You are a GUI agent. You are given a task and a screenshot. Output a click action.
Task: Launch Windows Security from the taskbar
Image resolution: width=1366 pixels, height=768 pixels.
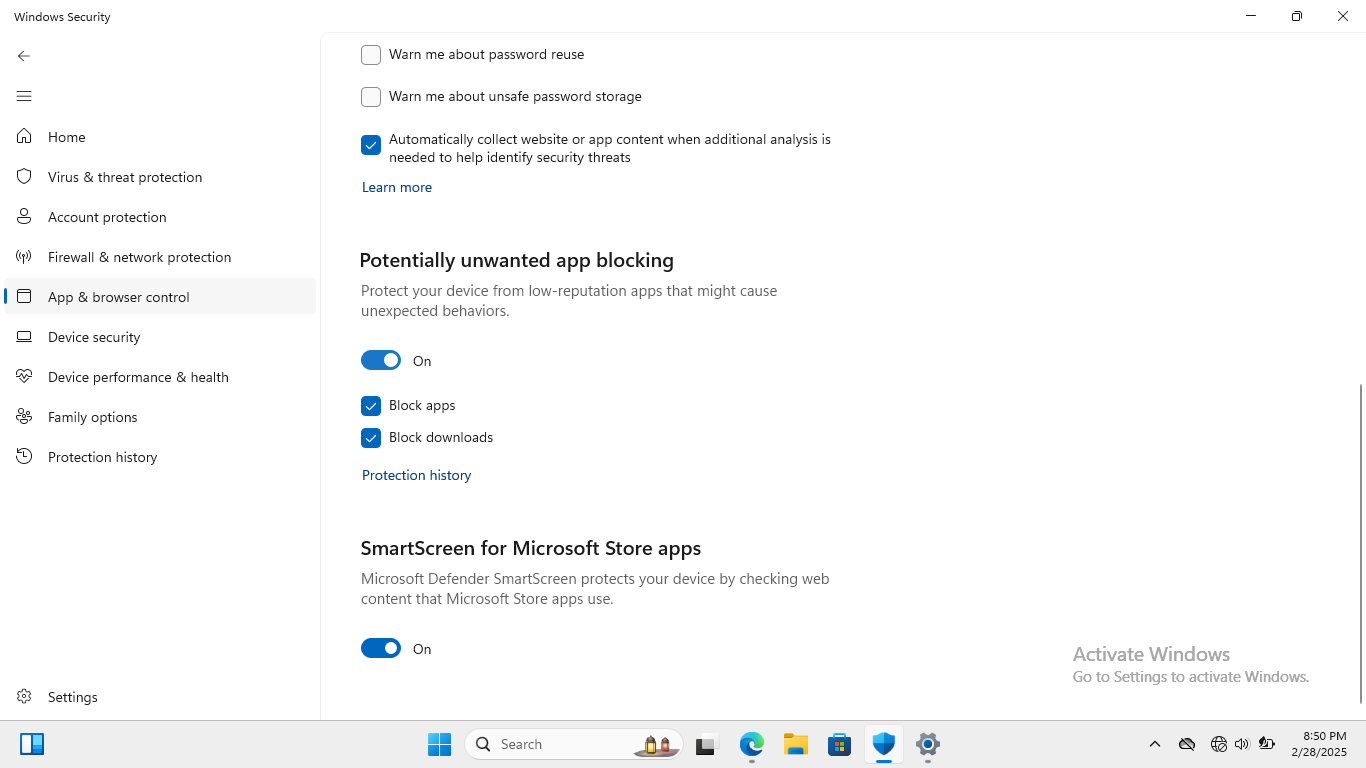pos(883,744)
